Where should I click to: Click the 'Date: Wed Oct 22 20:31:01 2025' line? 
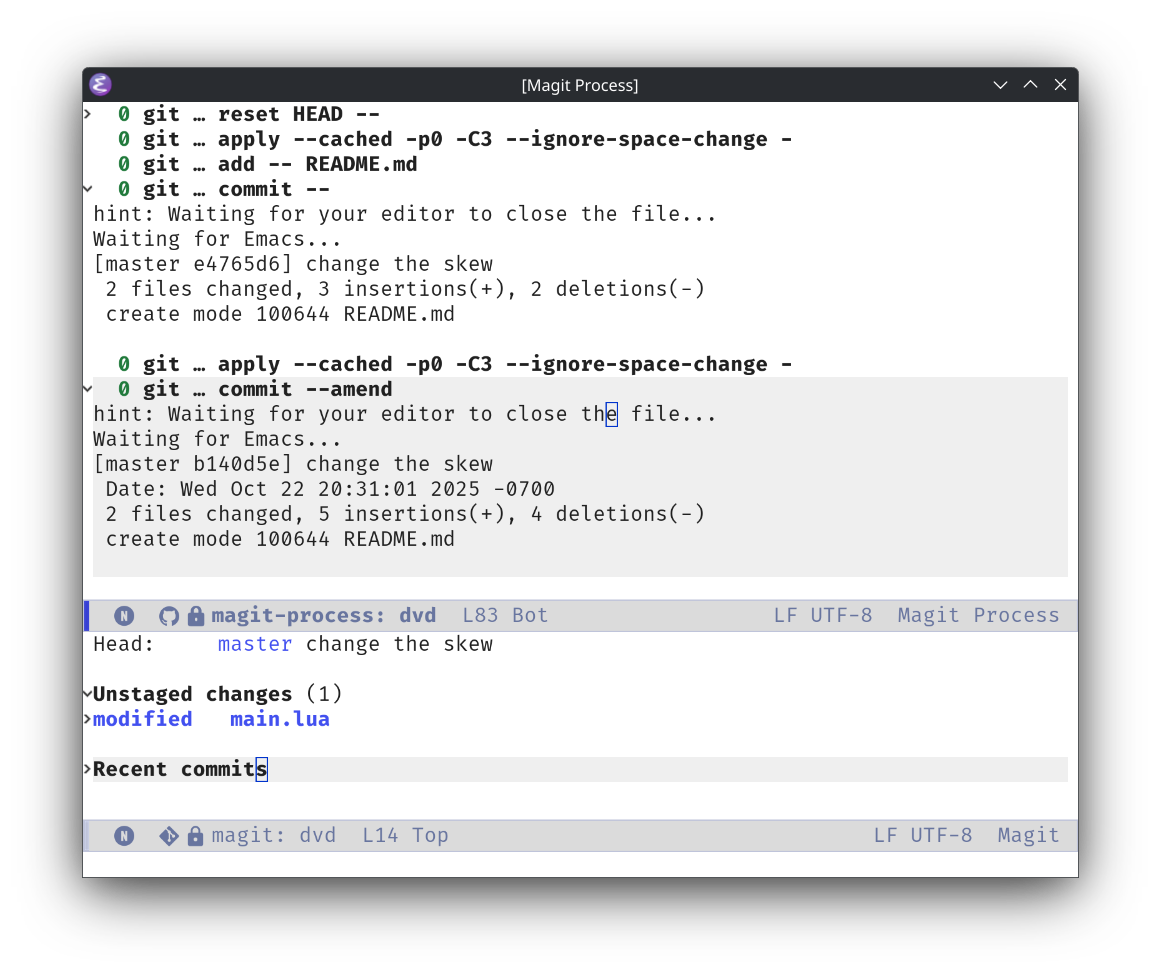coord(330,490)
